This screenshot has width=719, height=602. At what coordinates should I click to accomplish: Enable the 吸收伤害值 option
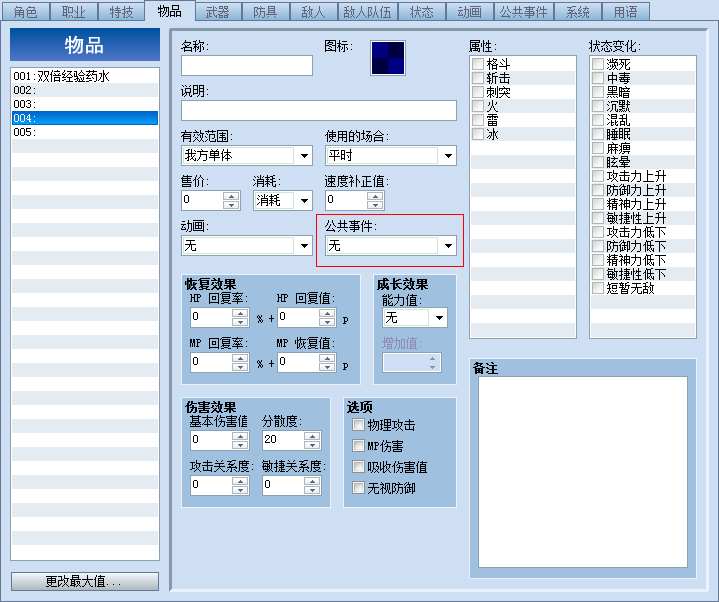click(x=358, y=467)
